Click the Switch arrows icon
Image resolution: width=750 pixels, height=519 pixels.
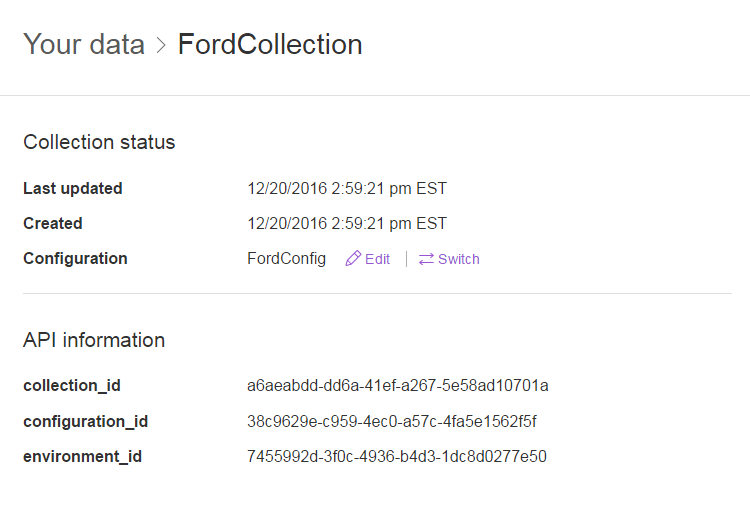pos(426,259)
